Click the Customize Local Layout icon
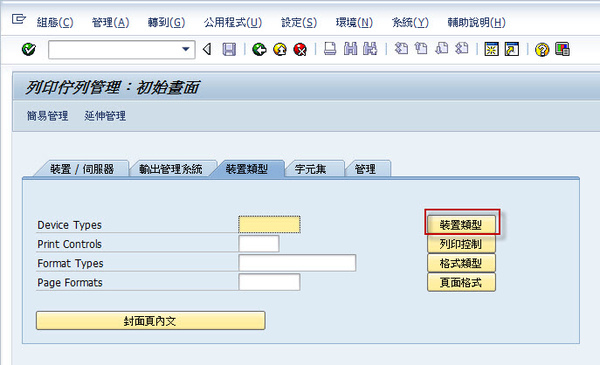The height and width of the screenshot is (365, 600). pos(562,49)
